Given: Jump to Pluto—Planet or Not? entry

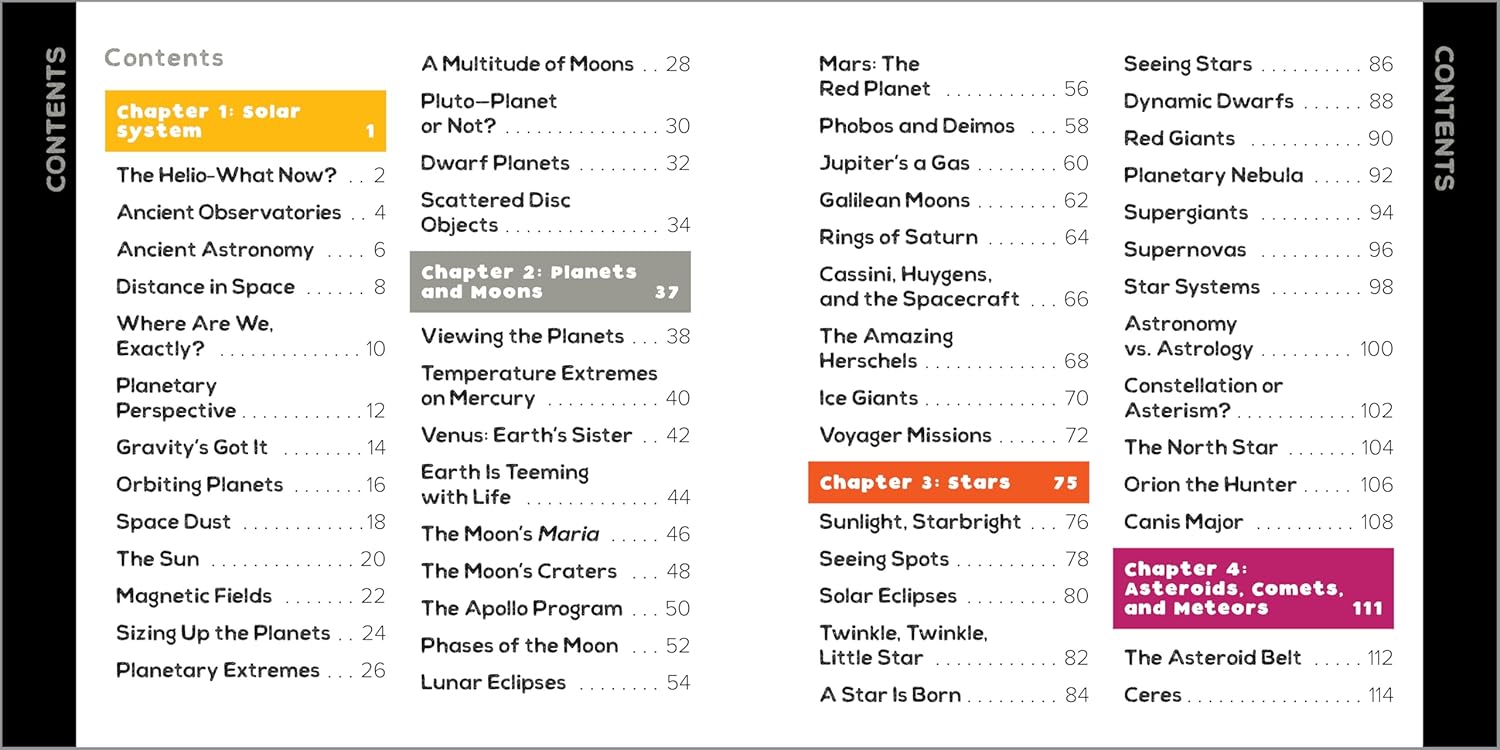Looking at the screenshot, I should click(x=555, y=113).
